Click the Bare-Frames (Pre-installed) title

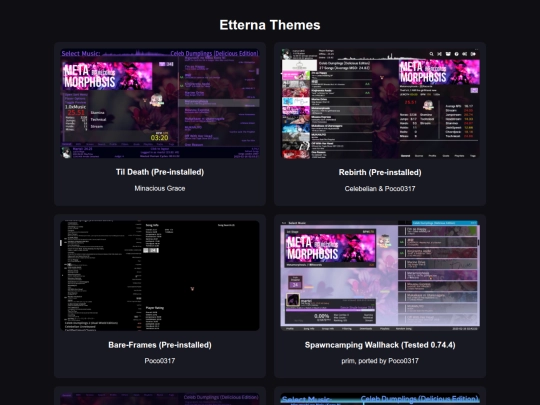point(160,345)
